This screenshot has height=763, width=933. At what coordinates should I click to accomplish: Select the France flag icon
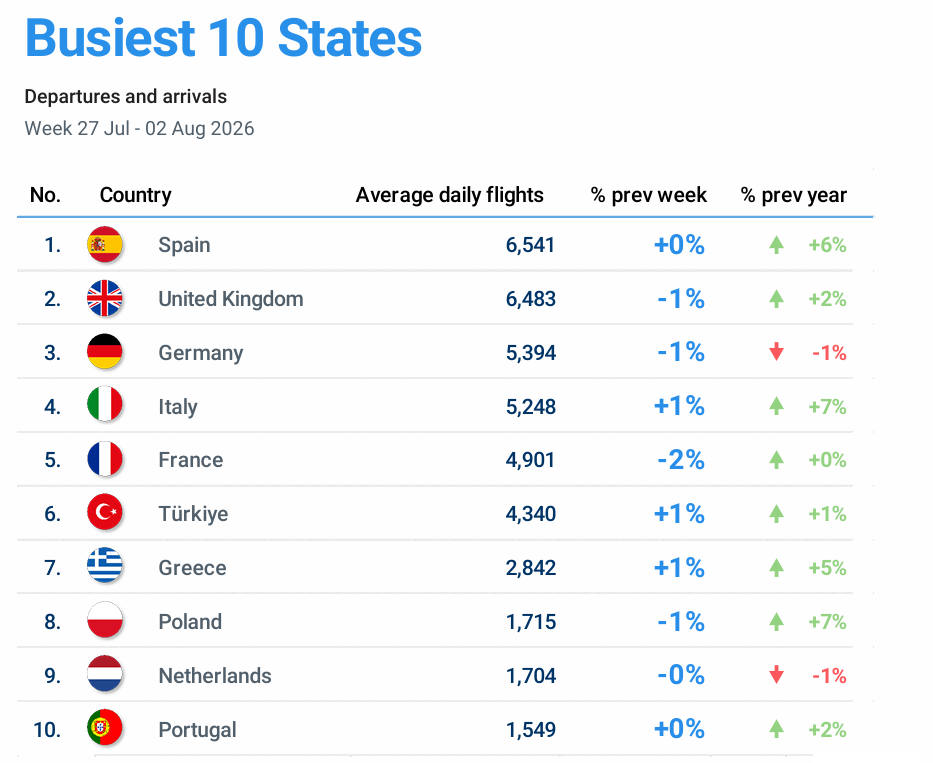click(x=105, y=458)
